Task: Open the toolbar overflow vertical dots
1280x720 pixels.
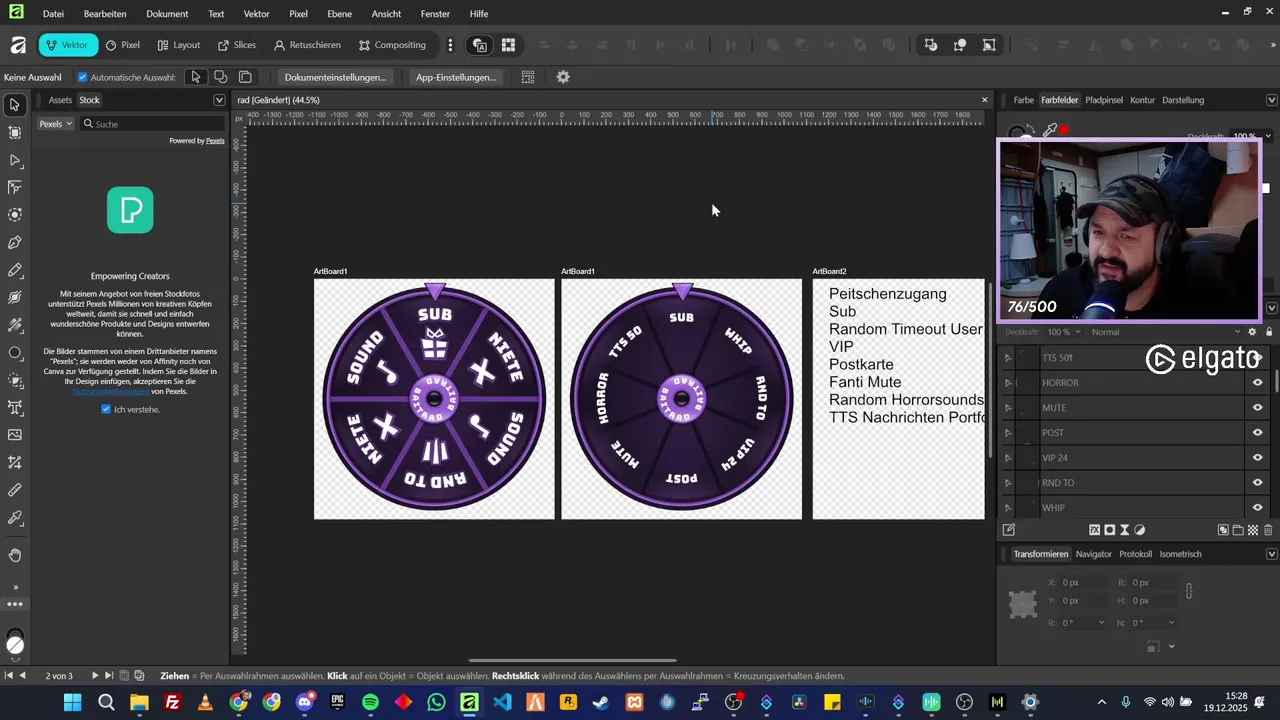Action: 450,45
